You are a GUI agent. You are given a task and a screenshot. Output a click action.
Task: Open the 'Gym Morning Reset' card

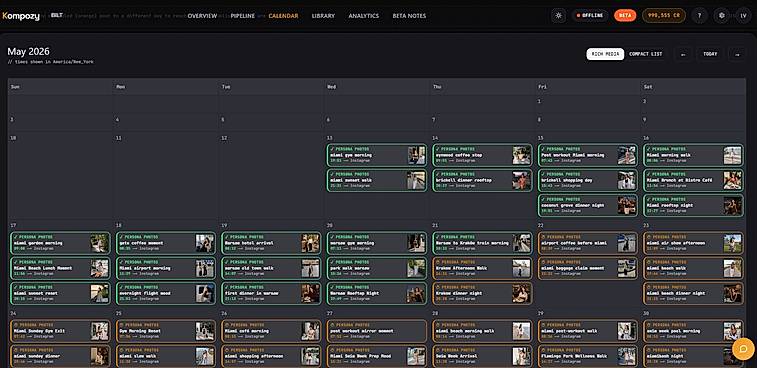click(166, 331)
